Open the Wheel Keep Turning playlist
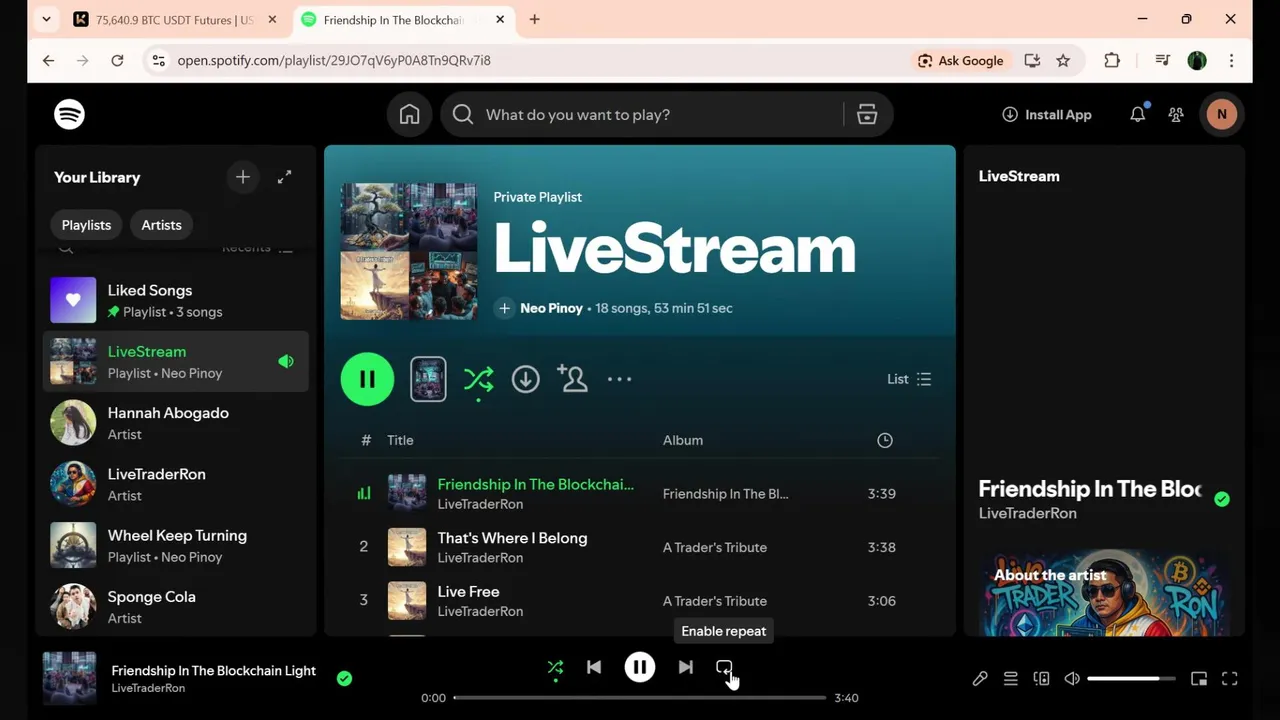The height and width of the screenshot is (720, 1280). click(x=176, y=545)
